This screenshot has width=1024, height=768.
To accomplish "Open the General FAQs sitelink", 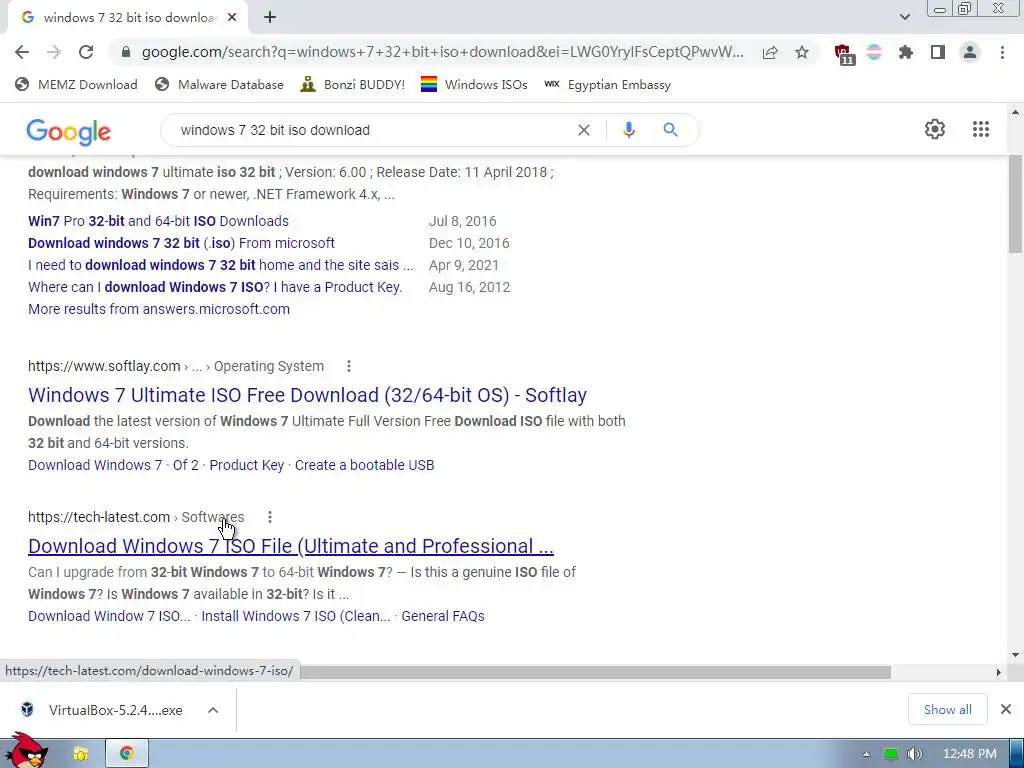I will [443, 616].
